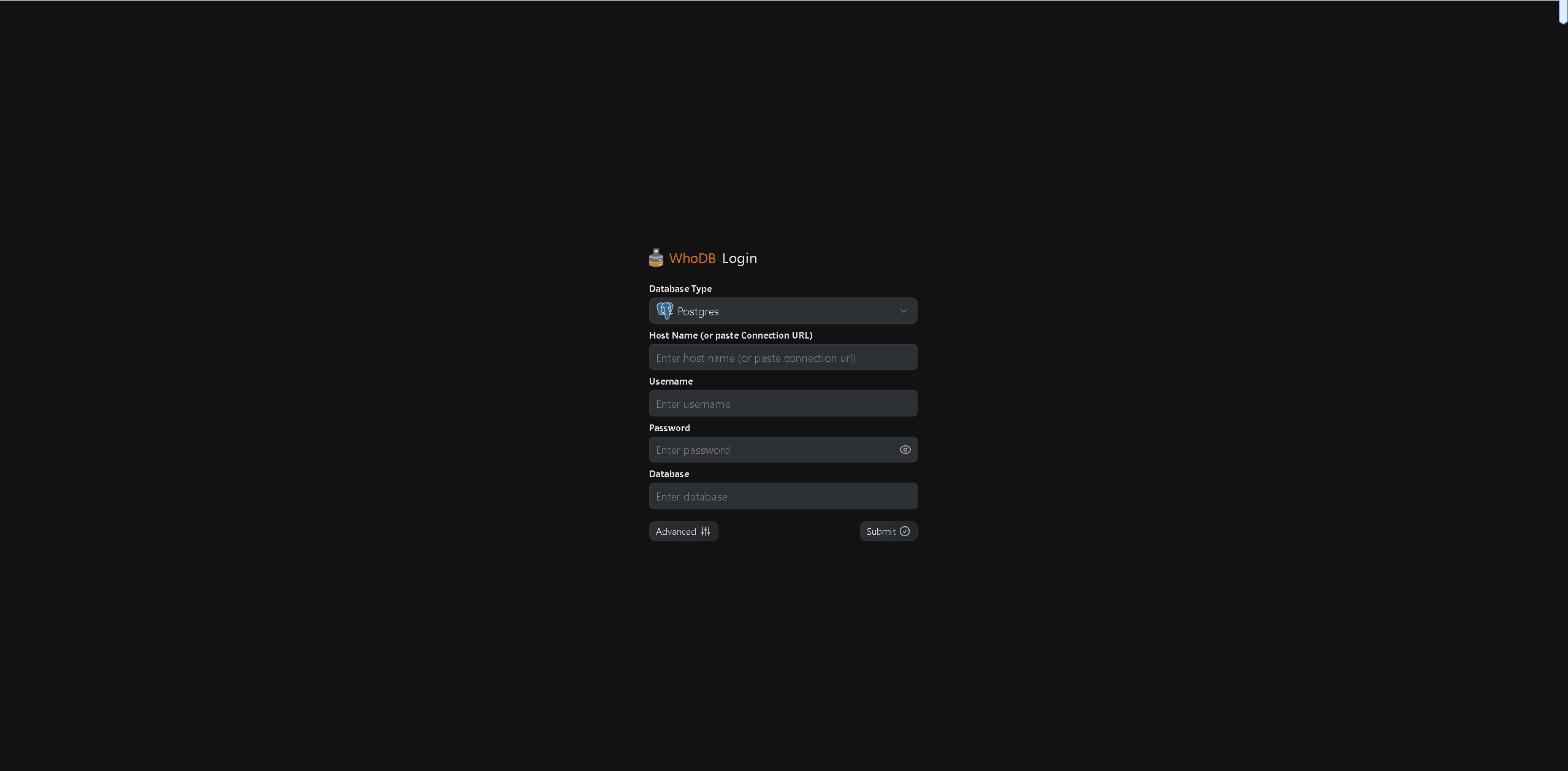Click the WhoDB database logo icon
1568x771 pixels.
pos(656,258)
